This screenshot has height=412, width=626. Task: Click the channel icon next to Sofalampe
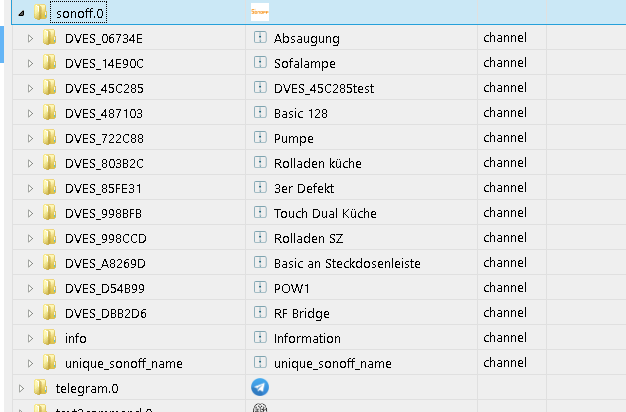(x=260, y=63)
